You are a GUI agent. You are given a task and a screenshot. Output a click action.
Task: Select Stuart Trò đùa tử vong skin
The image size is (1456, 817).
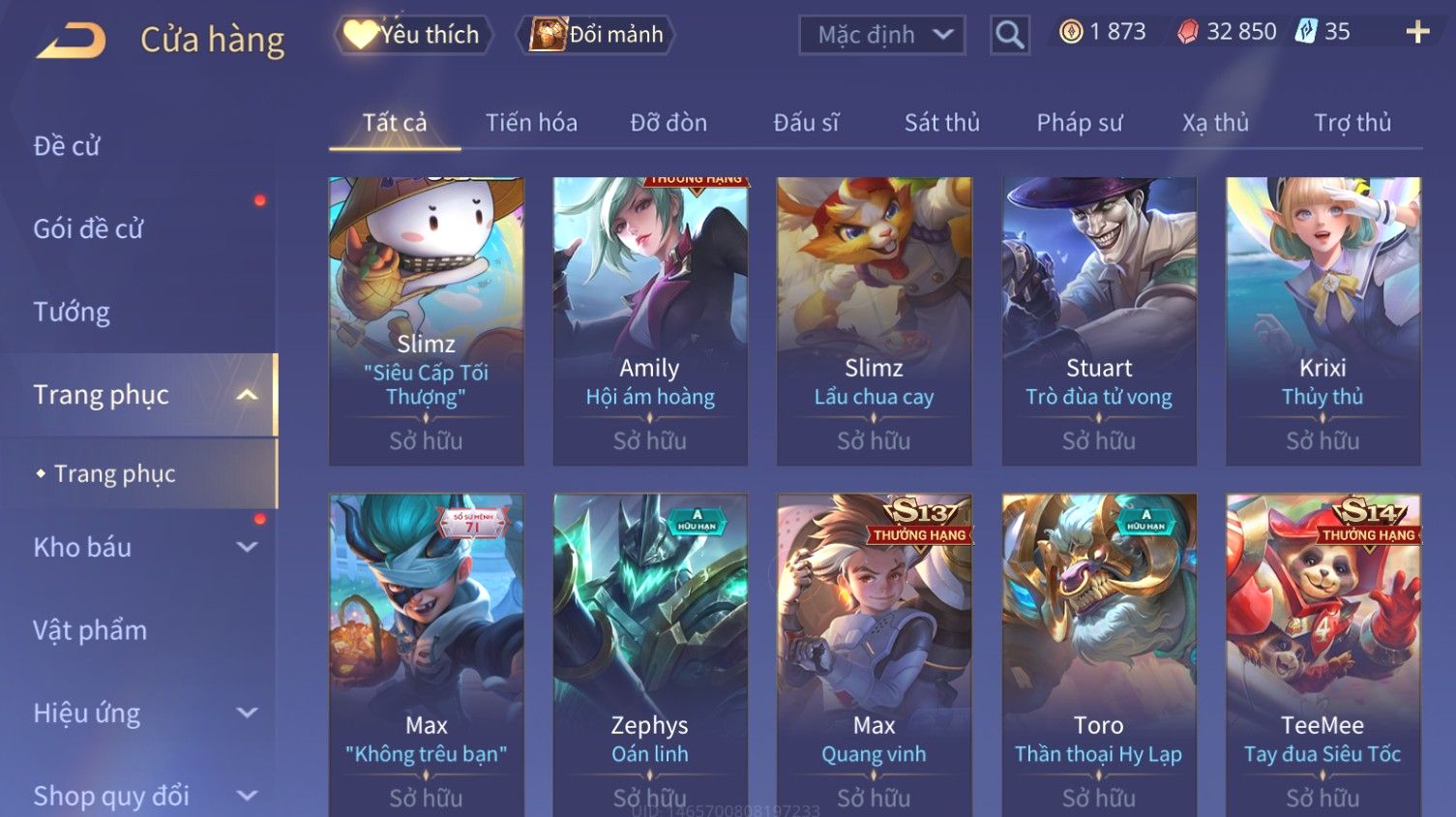1099,321
